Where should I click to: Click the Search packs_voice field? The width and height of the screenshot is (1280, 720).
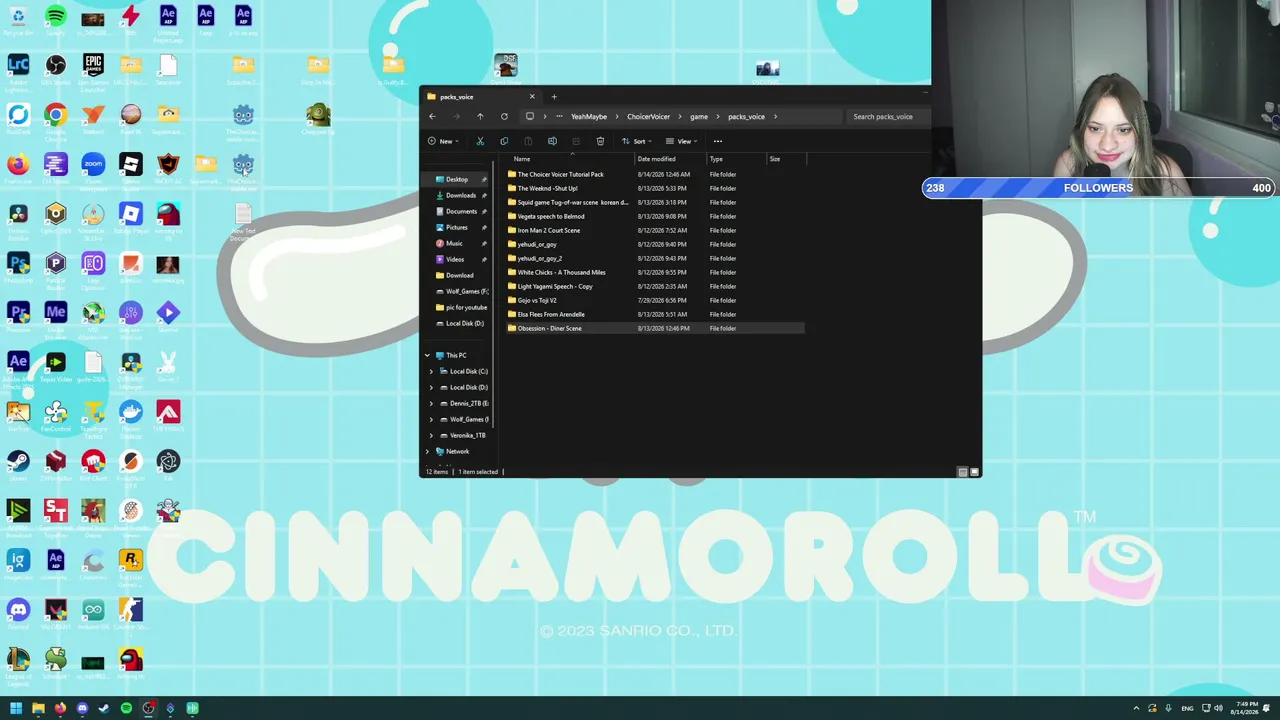[888, 117]
